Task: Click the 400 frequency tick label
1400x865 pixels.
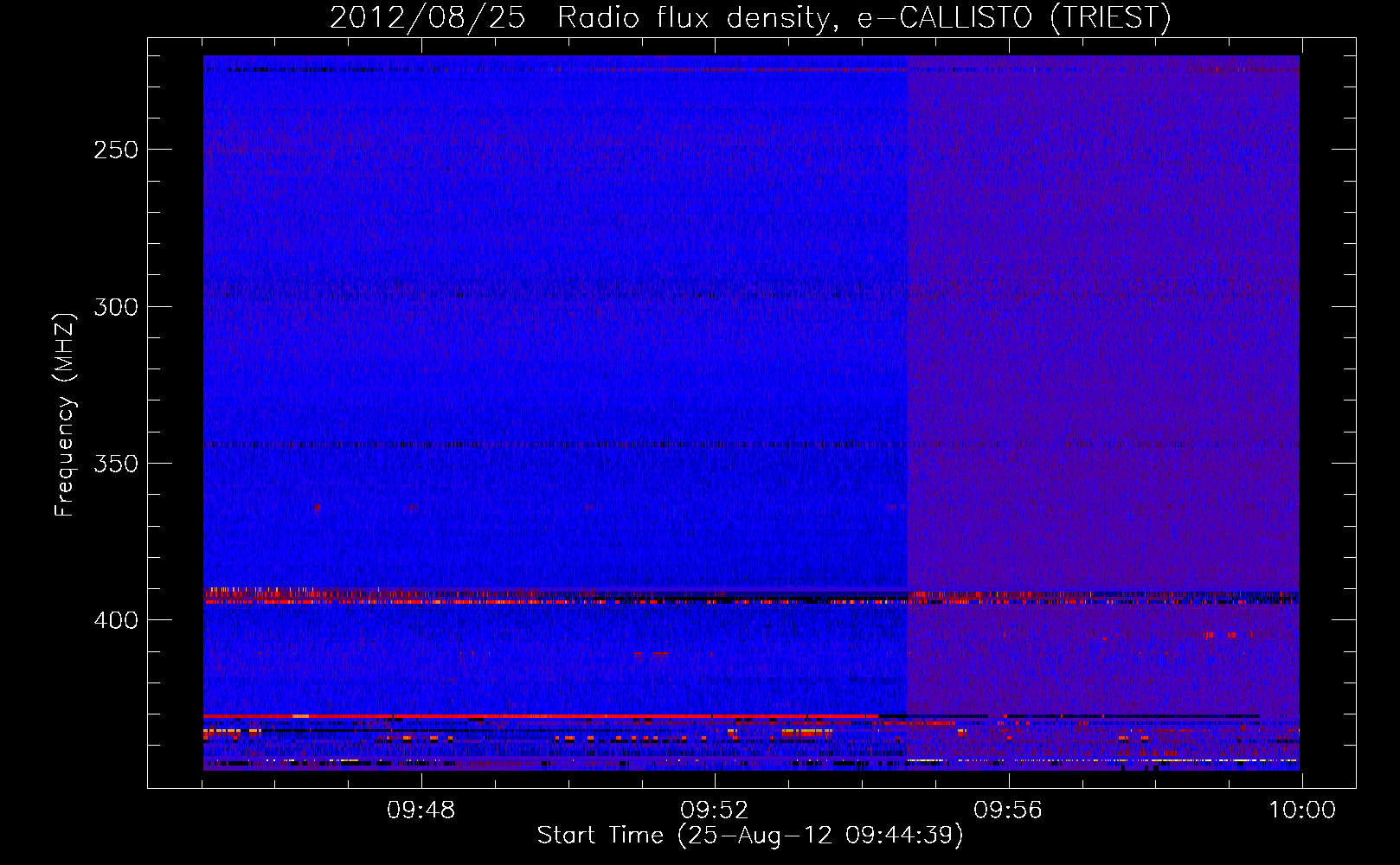Action: [116, 621]
